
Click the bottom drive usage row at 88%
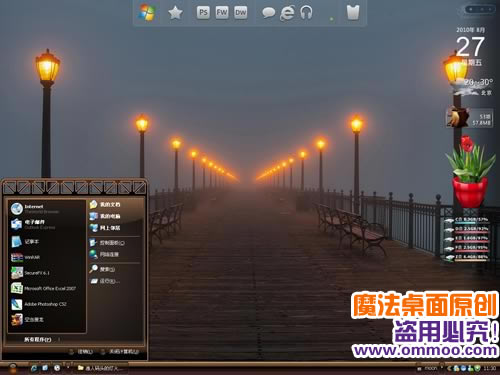coord(468,258)
